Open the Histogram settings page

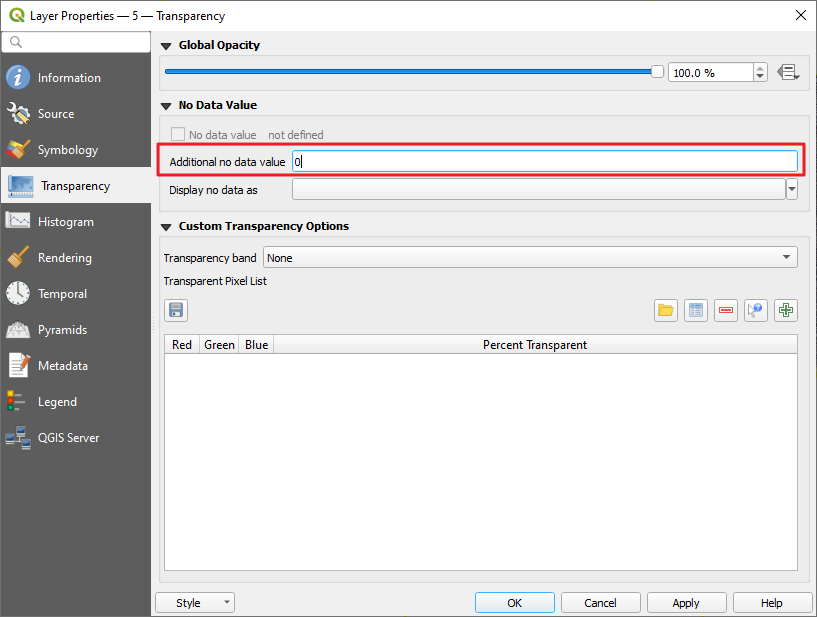point(65,222)
